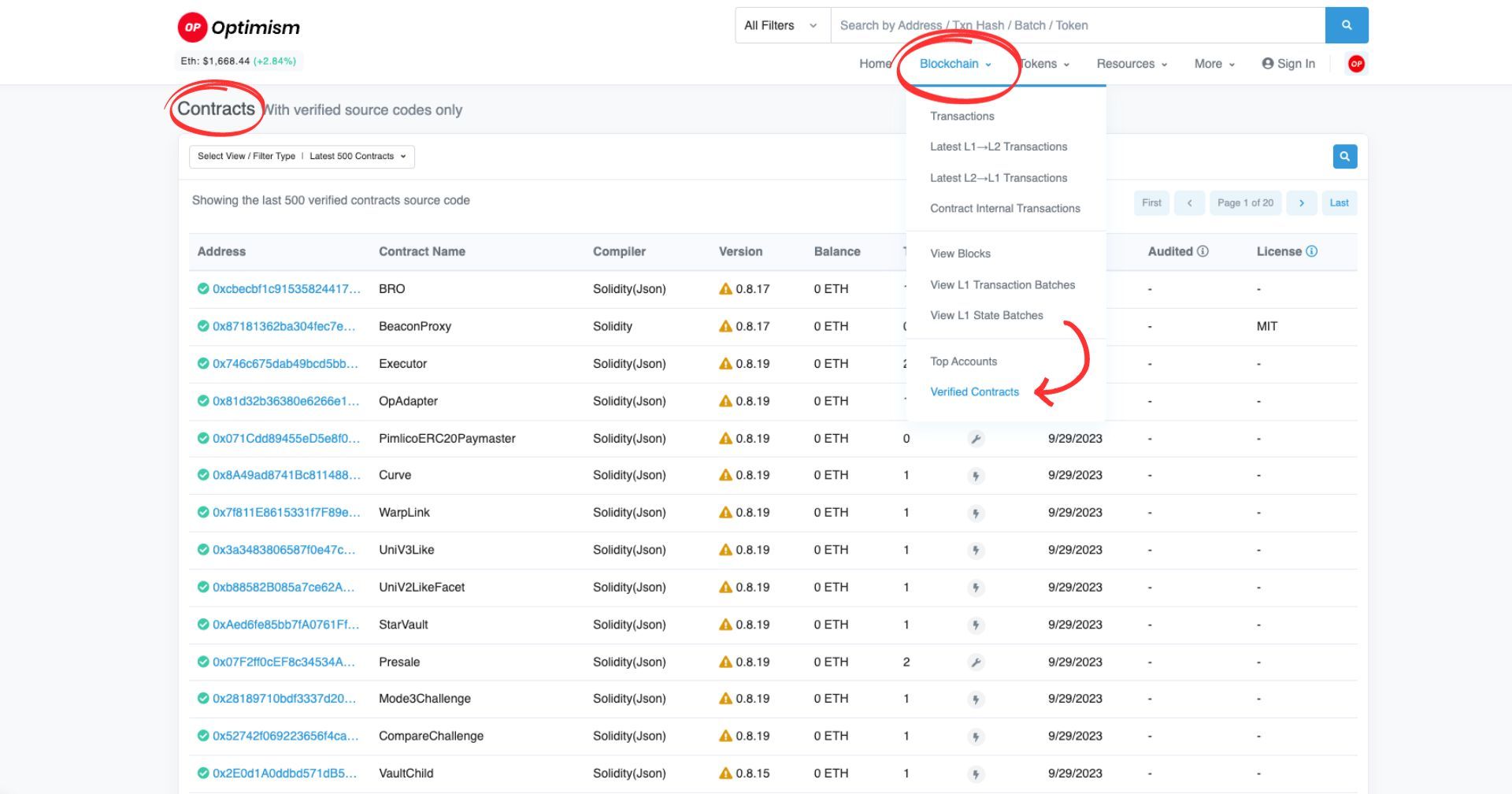
Task: Select Latest L1→L2 Transactions menu item
Action: [999, 147]
